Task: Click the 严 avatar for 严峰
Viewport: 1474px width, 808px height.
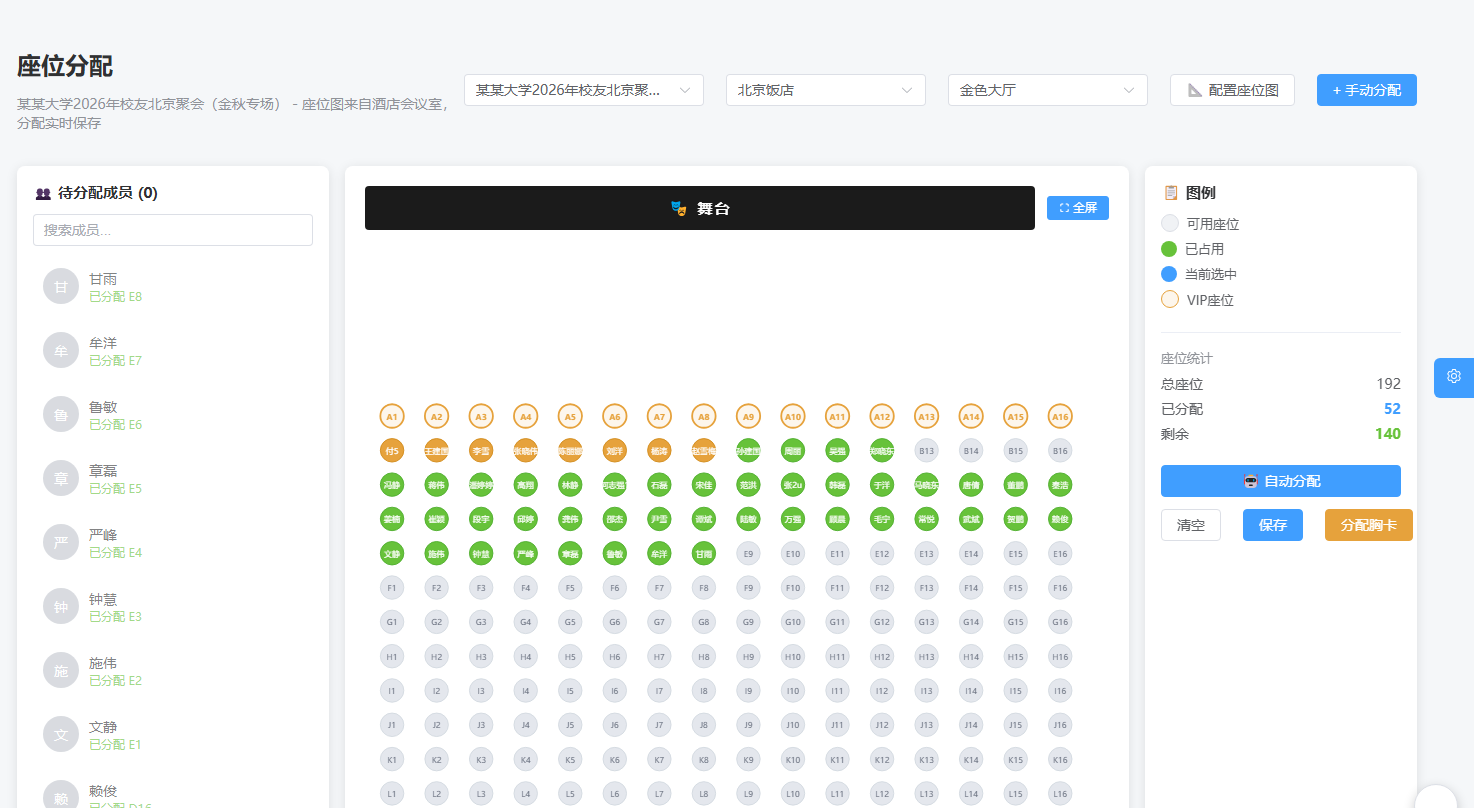Action: coord(61,543)
